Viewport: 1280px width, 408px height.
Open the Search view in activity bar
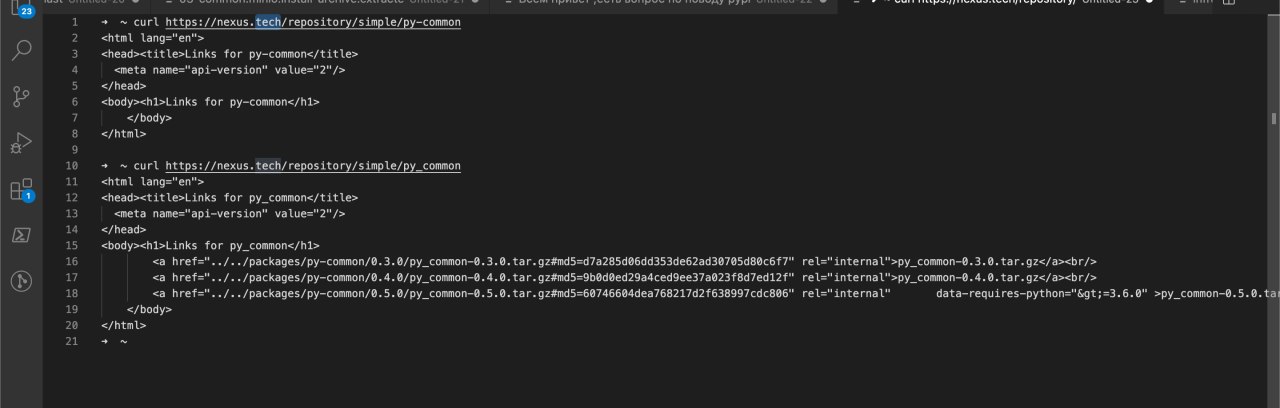click(21, 49)
